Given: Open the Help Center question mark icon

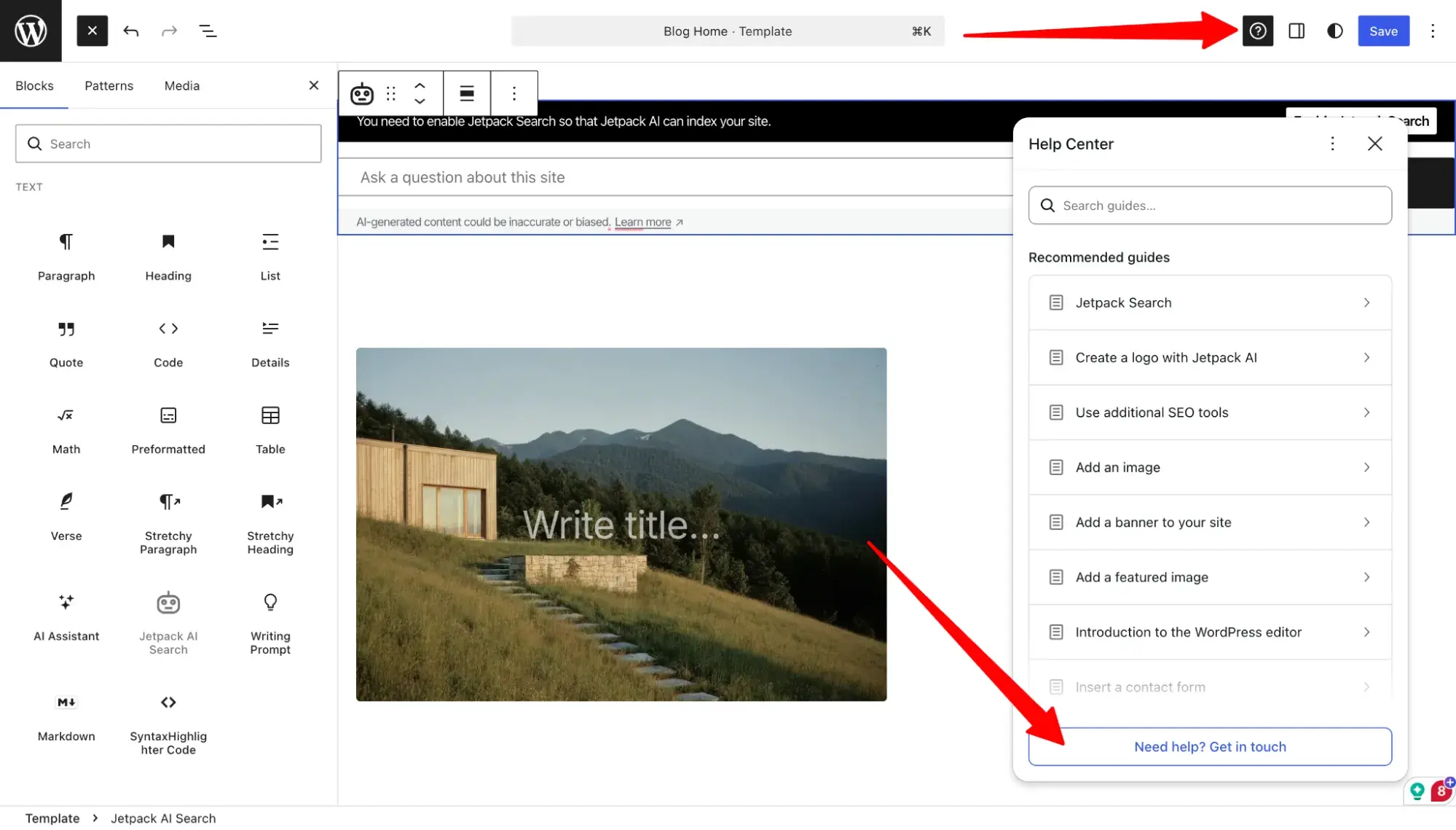Looking at the screenshot, I should coord(1258,31).
